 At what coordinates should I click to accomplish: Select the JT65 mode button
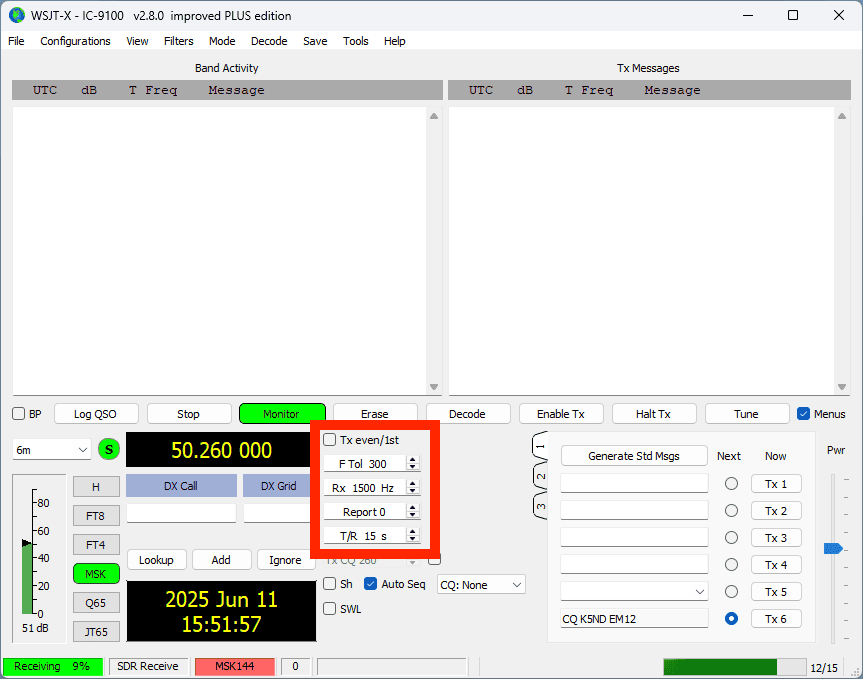coord(95,631)
